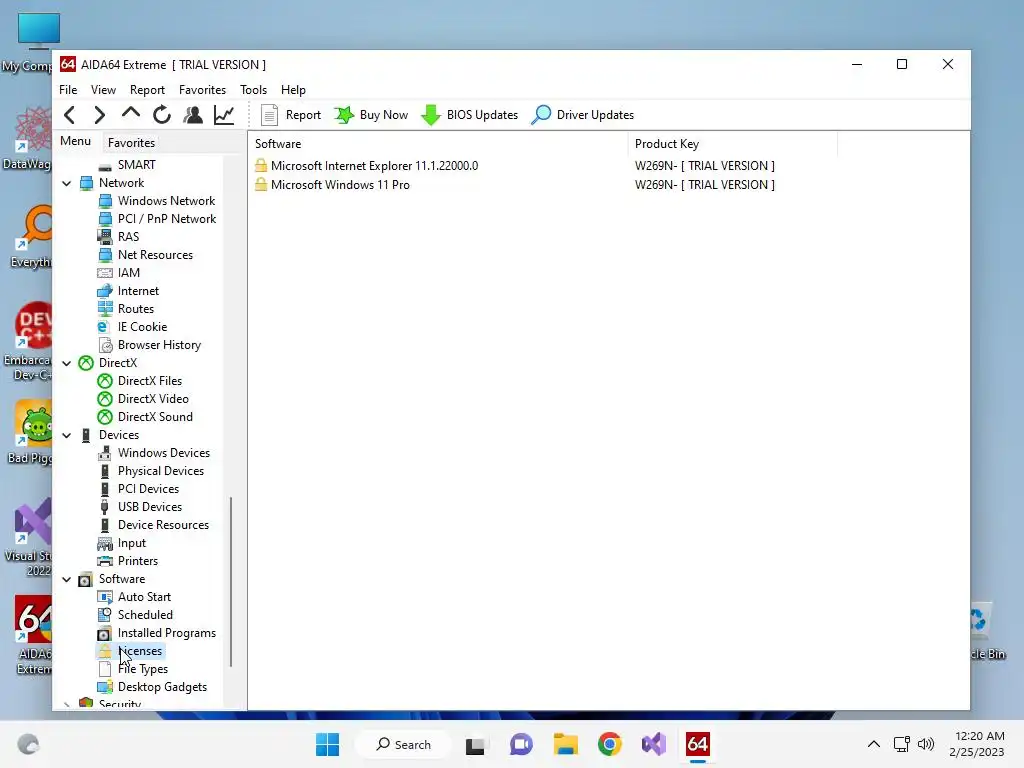The width and height of the screenshot is (1024, 768).
Task: Click the Report toolbar button
Action: coord(291,115)
